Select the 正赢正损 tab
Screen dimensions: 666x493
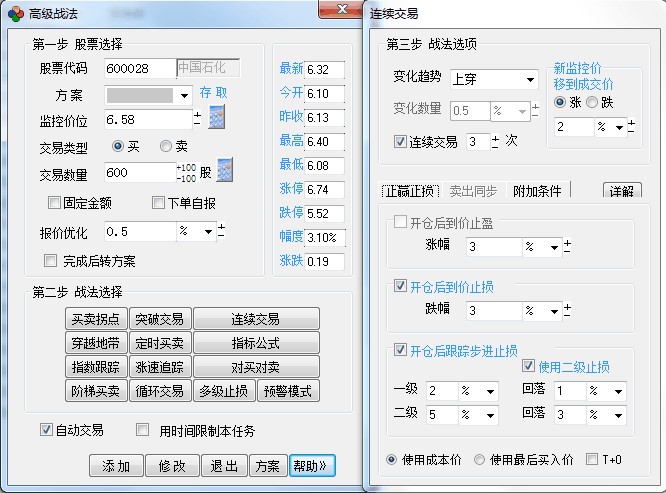[410, 190]
